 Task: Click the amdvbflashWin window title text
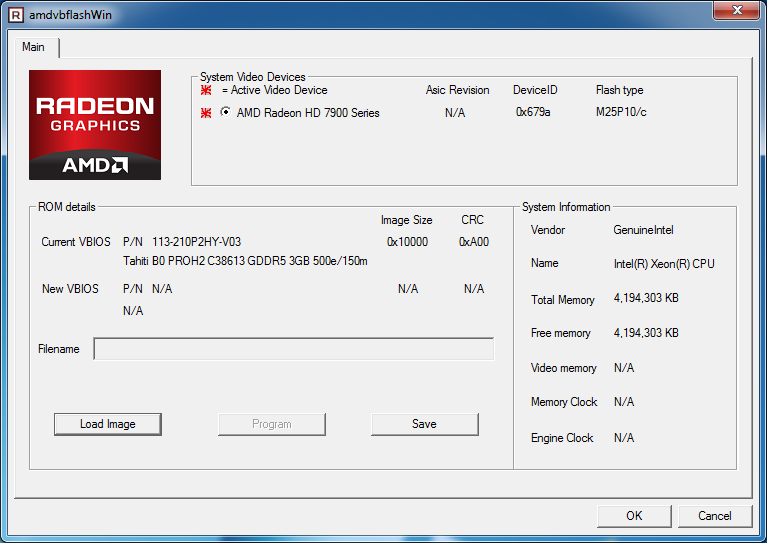[70, 15]
